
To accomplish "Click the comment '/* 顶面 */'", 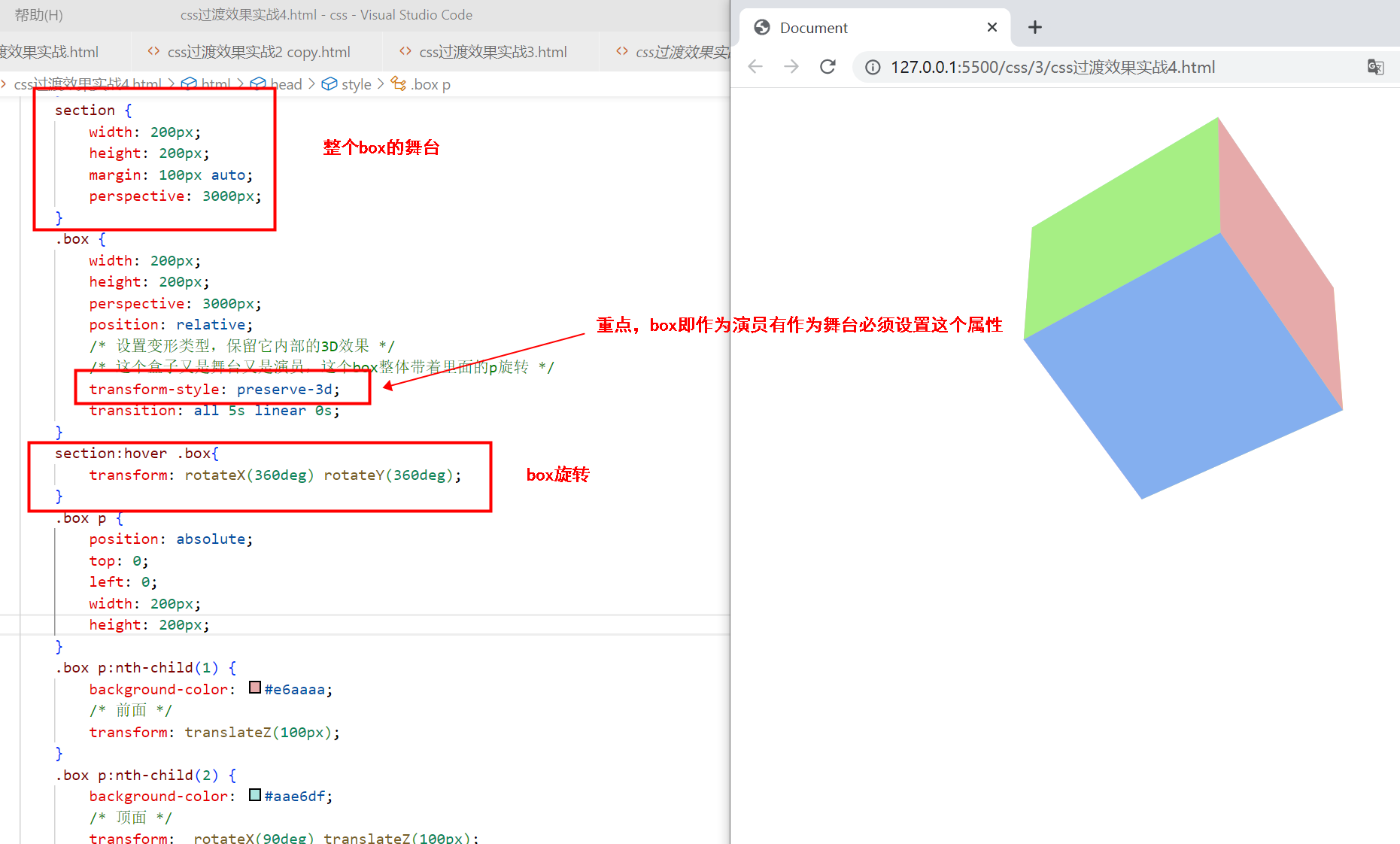I will [130, 818].
